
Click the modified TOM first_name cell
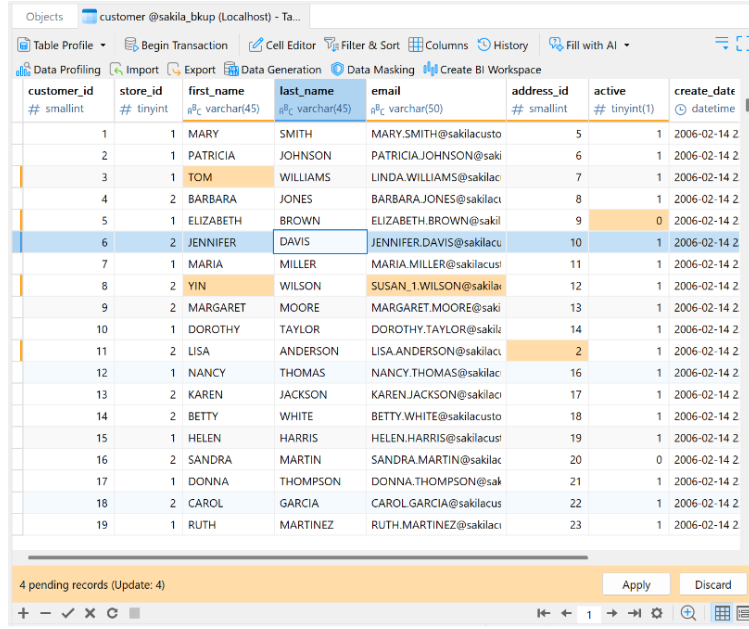pyautogui.click(x=228, y=177)
